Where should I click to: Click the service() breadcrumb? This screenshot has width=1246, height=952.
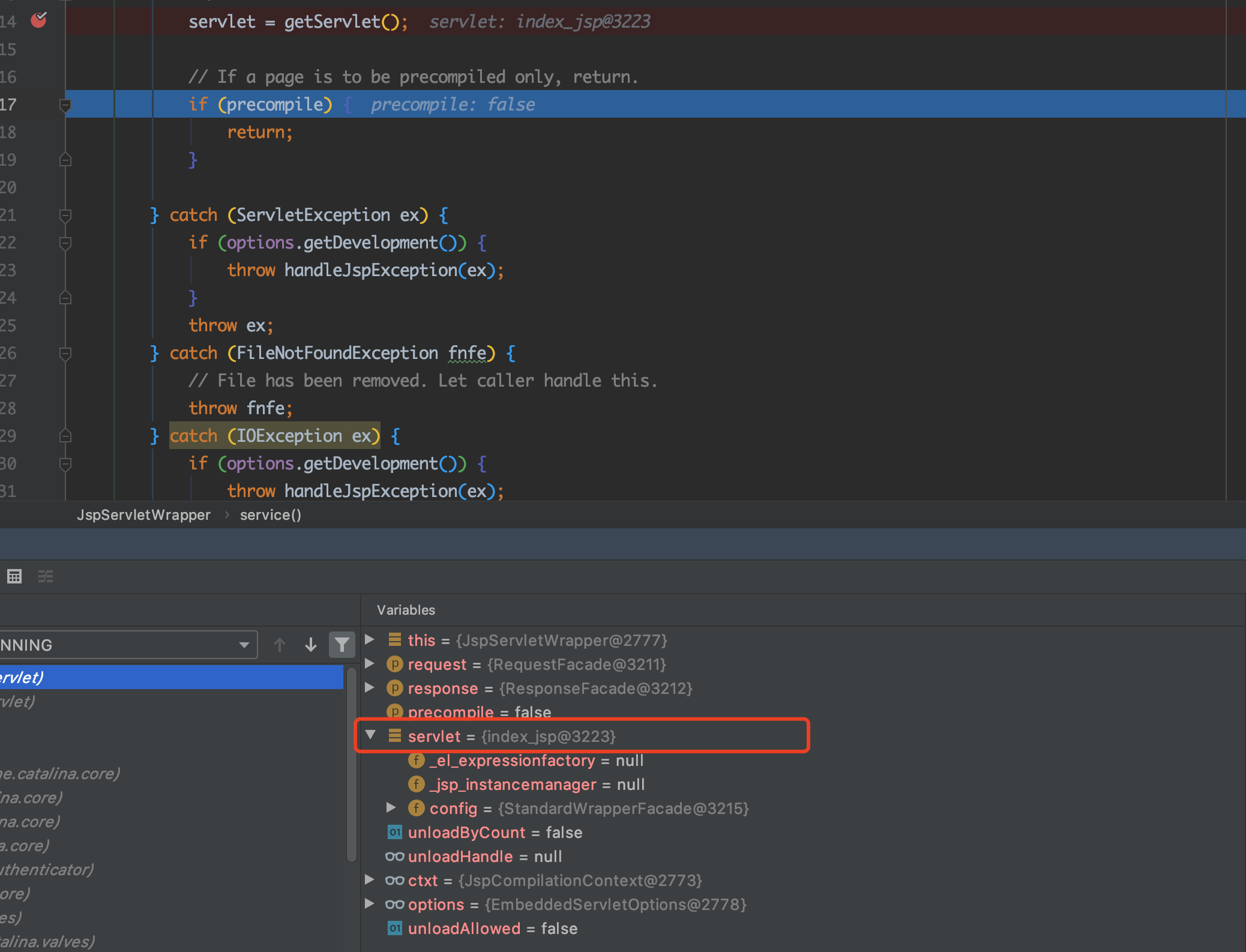270,514
